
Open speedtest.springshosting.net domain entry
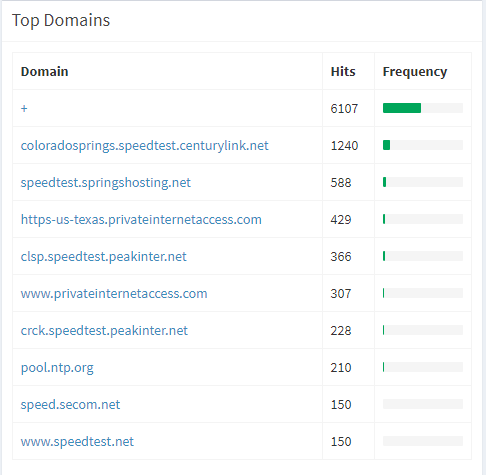pyautogui.click(x=106, y=183)
